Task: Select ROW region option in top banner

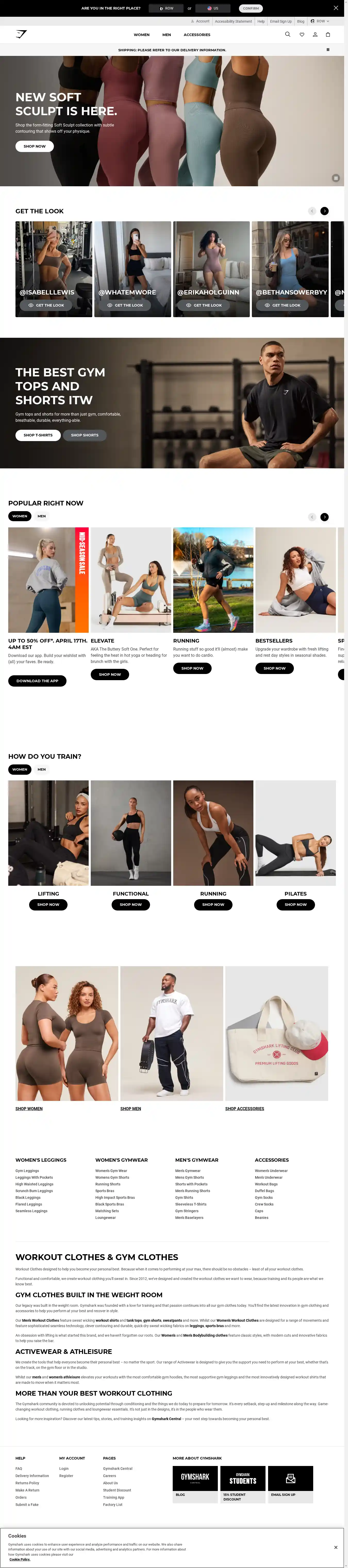Action: click(x=166, y=9)
